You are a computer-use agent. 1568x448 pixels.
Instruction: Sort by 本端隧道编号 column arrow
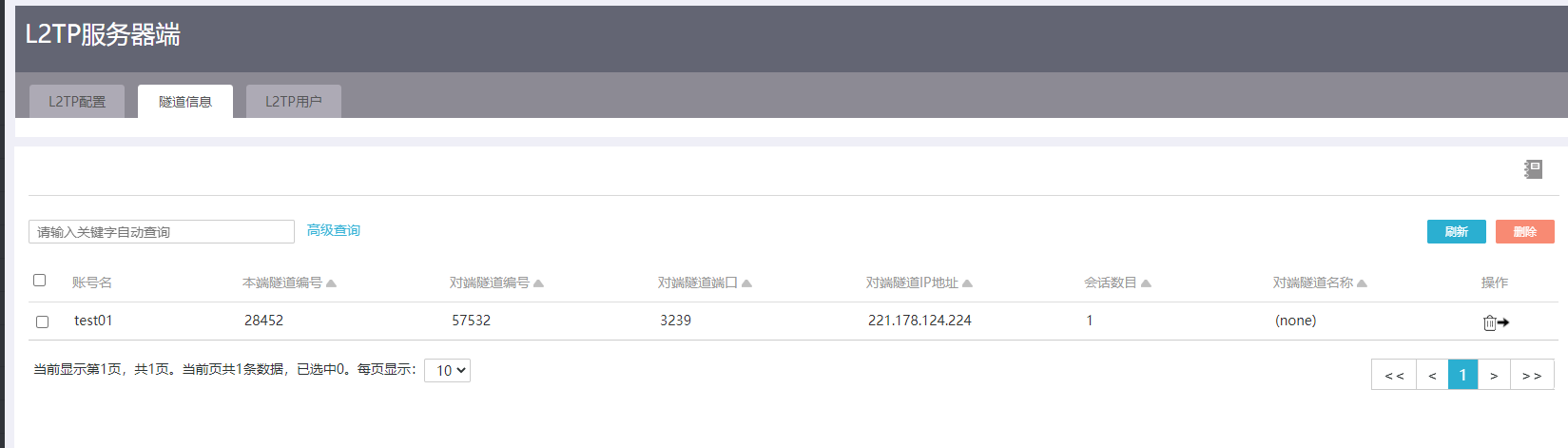(331, 283)
